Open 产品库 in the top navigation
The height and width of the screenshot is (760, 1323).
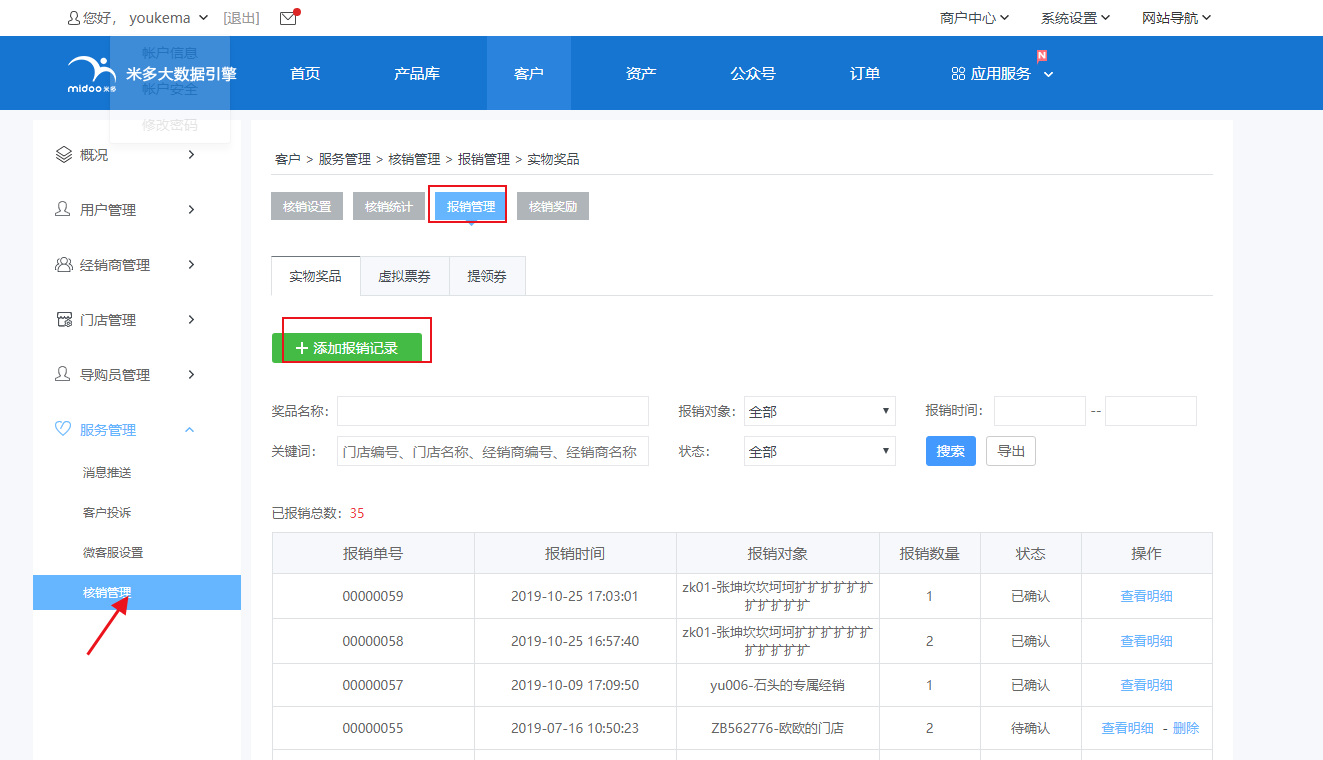point(417,74)
